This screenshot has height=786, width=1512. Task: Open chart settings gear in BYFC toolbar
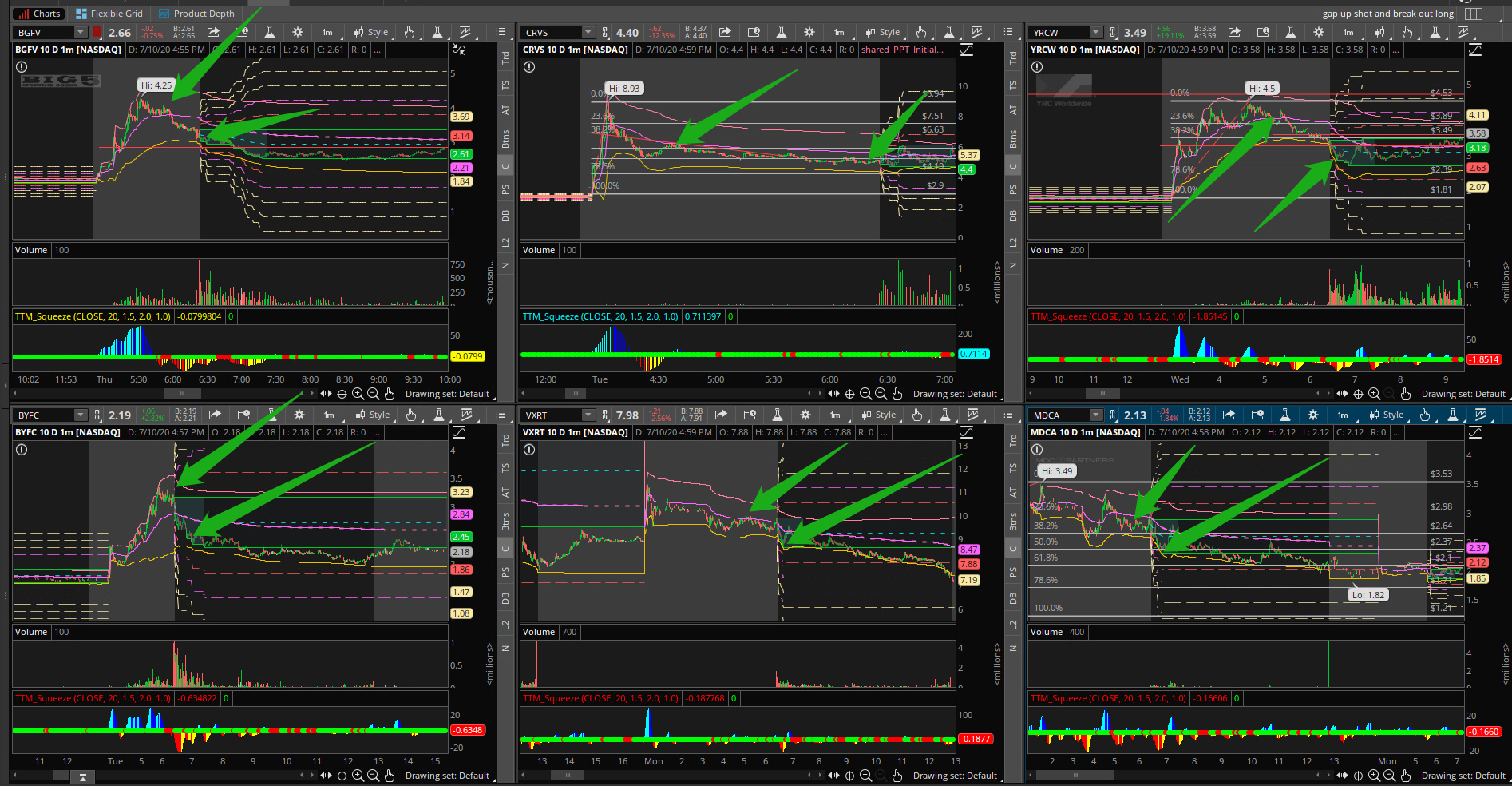[x=299, y=415]
